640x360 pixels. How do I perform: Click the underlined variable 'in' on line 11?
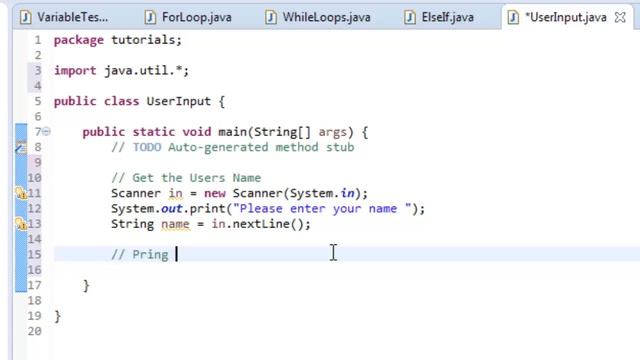(176, 193)
